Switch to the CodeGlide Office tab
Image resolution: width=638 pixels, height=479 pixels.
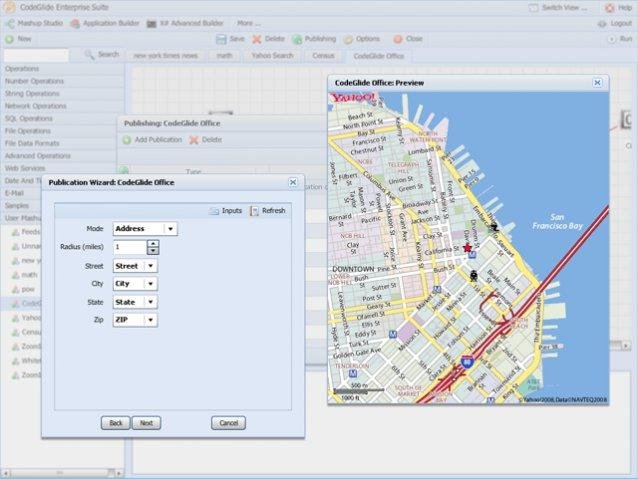[379, 56]
